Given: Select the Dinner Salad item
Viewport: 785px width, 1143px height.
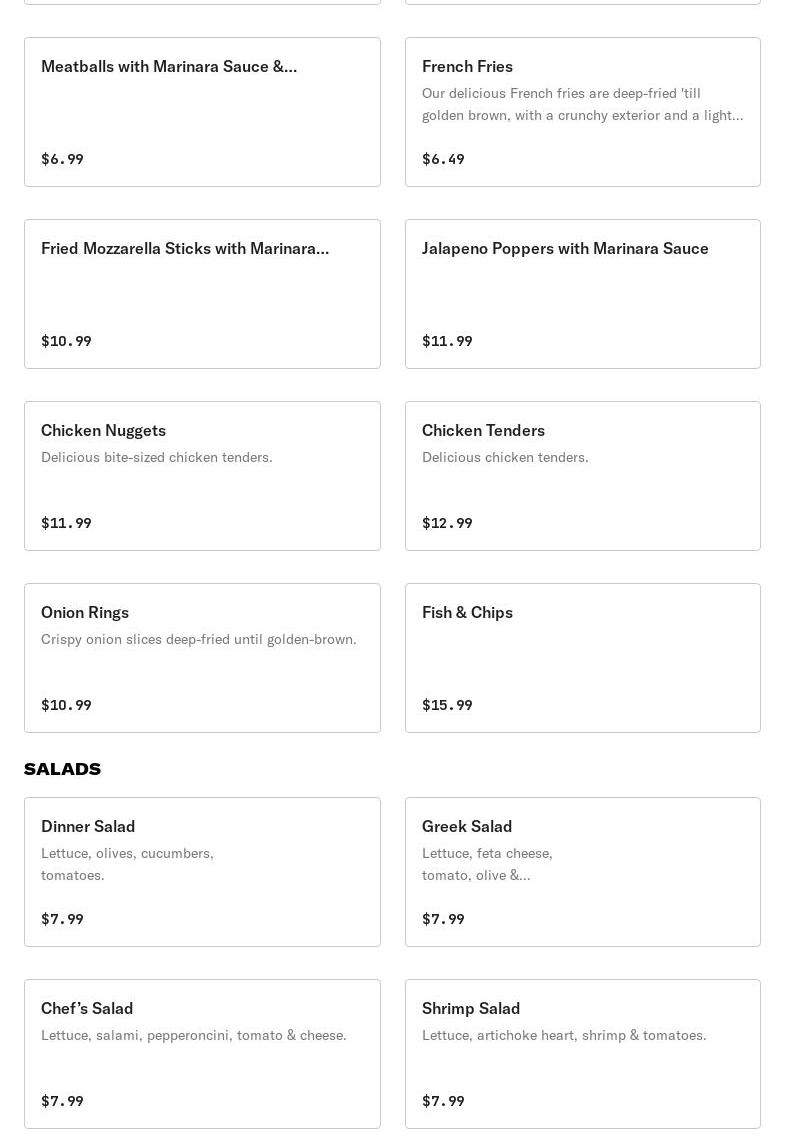Looking at the screenshot, I should coord(202,872).
